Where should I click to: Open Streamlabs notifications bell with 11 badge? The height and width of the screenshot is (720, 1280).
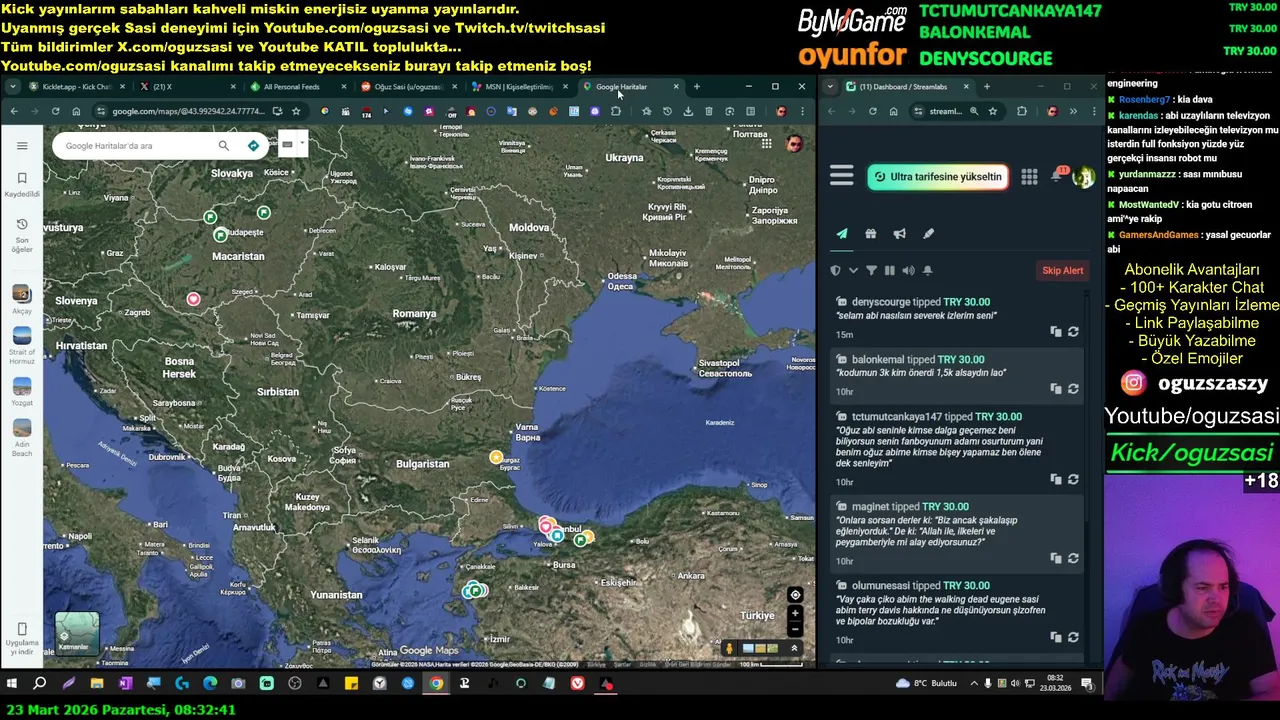[1058, 175]
